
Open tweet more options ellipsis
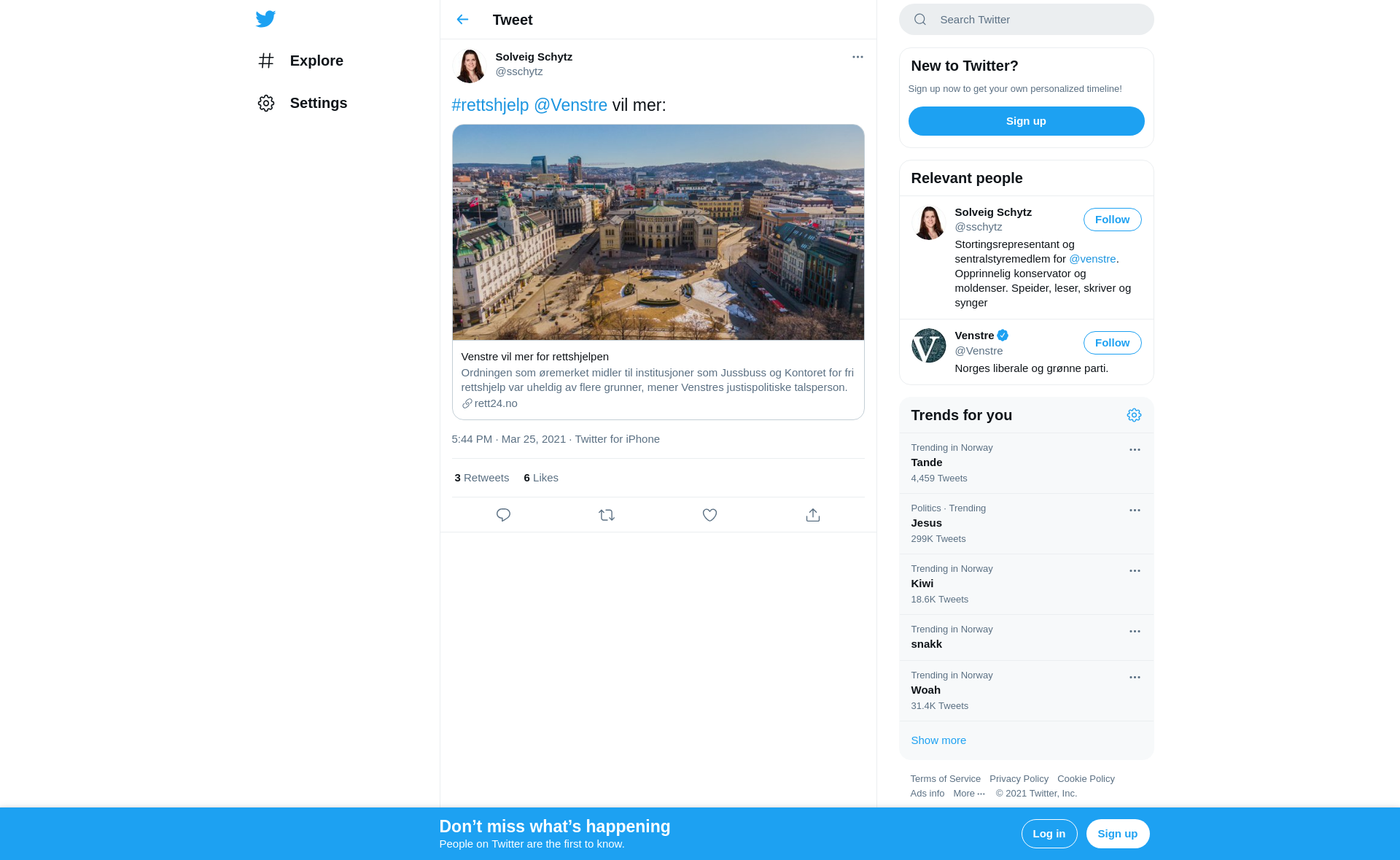(857, 57)
